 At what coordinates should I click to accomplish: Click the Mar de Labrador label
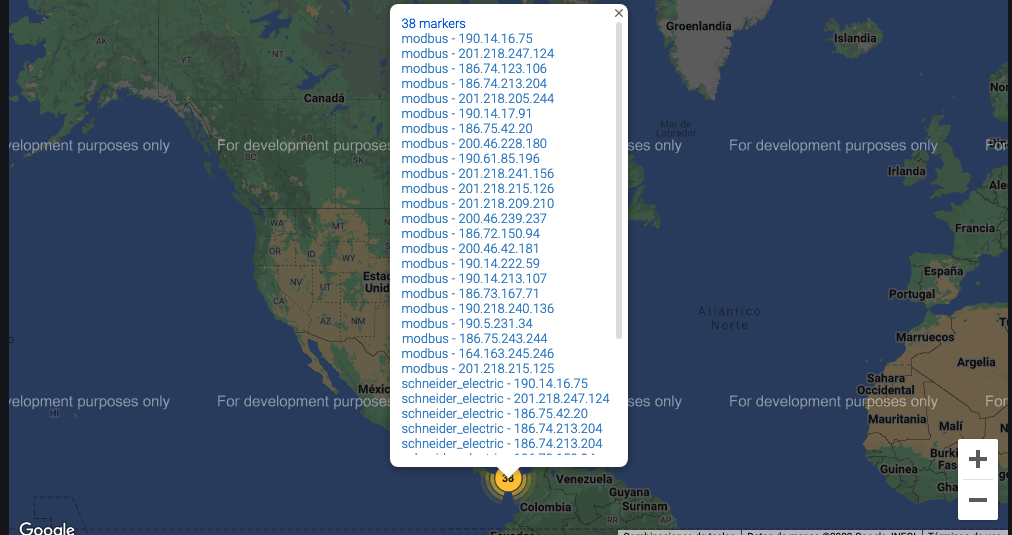pyautogui.click(x=676, y=128)
